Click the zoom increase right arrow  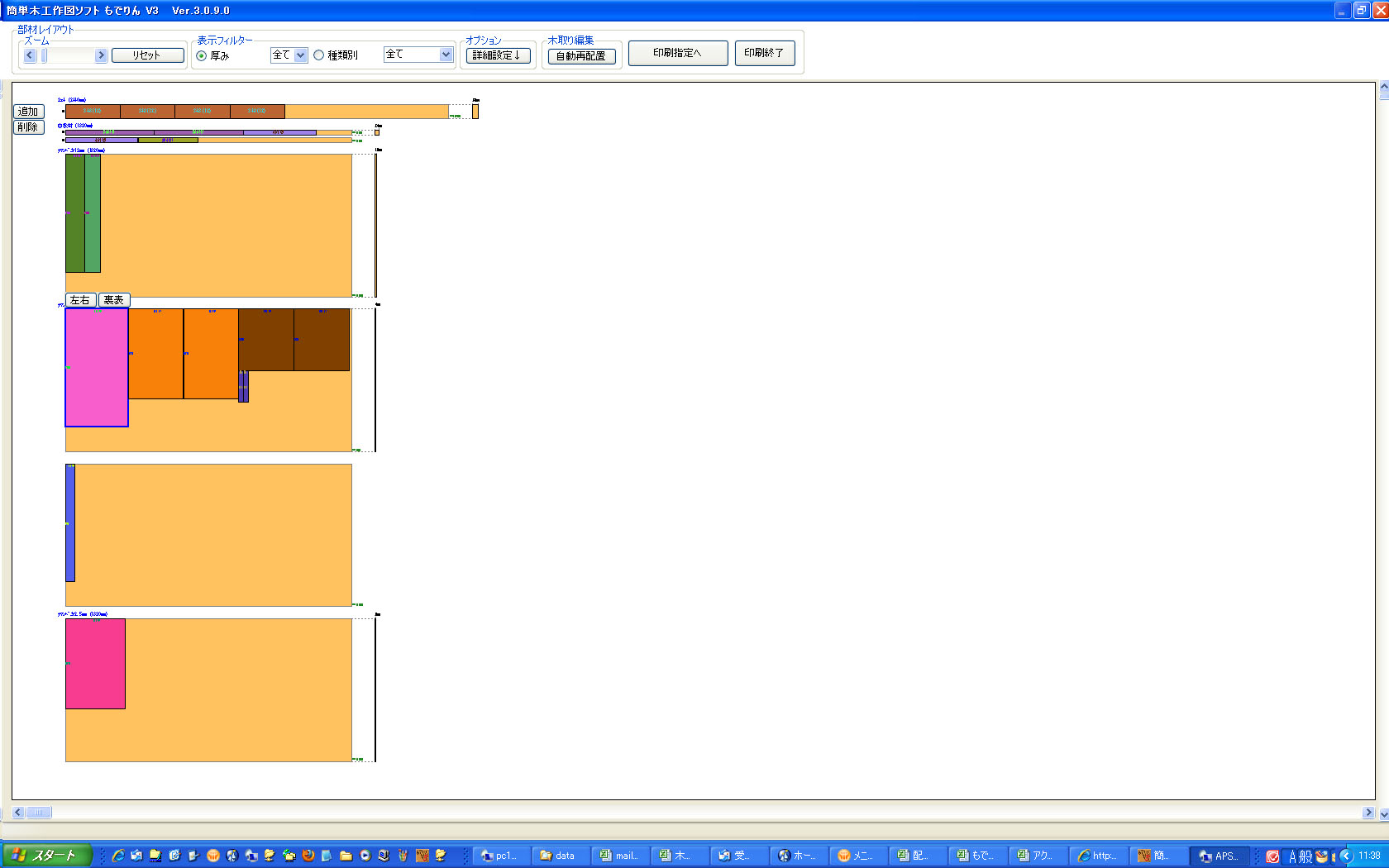click(x=101, y=55)
